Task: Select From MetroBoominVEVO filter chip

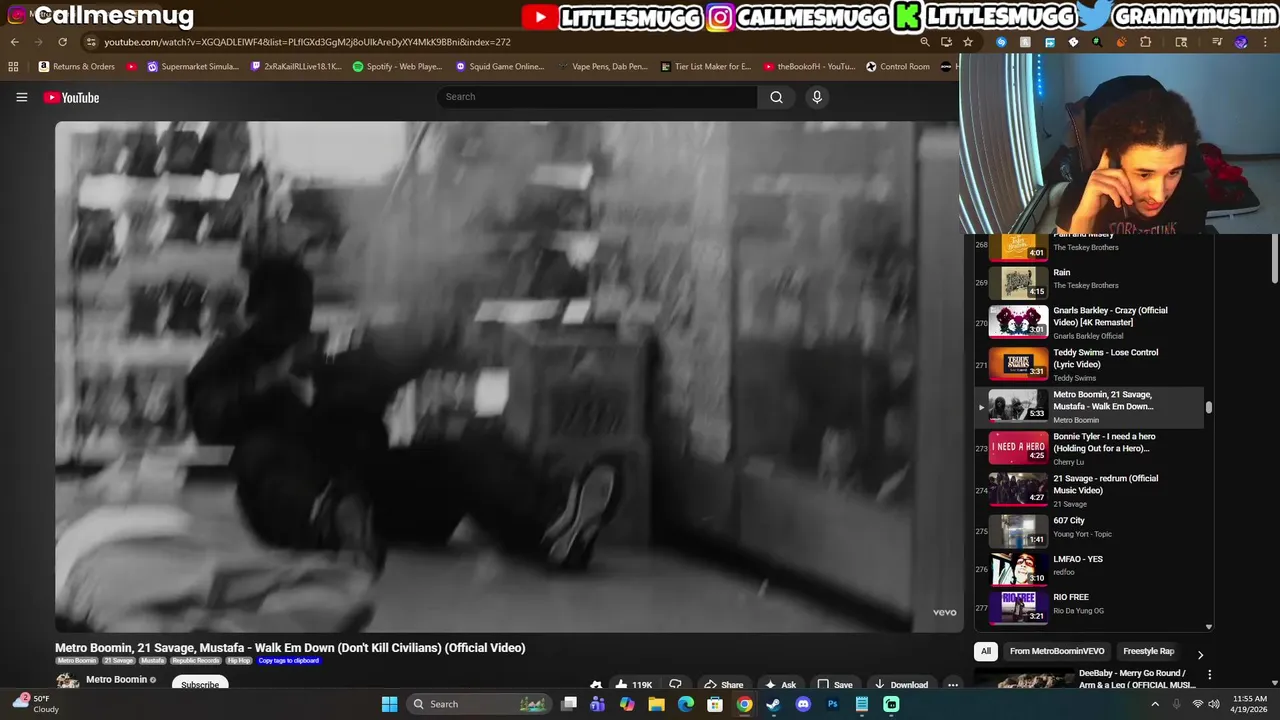Action: coord(1057,651)
